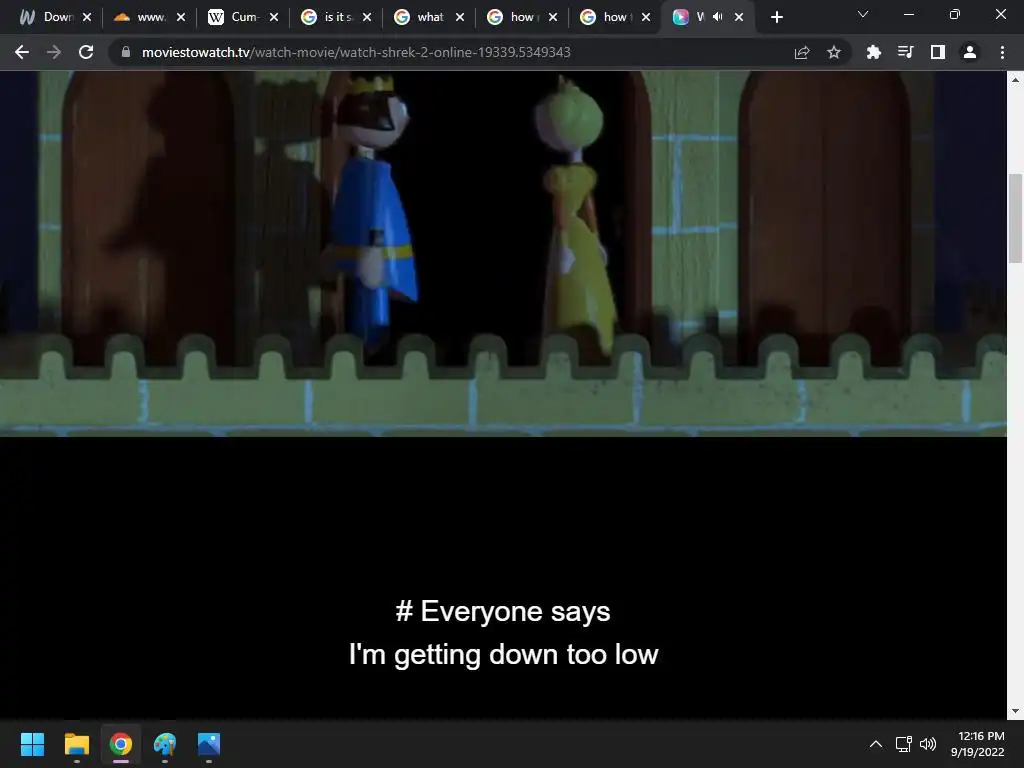
Task: Open a new tab
Action: tap(776, 18)
